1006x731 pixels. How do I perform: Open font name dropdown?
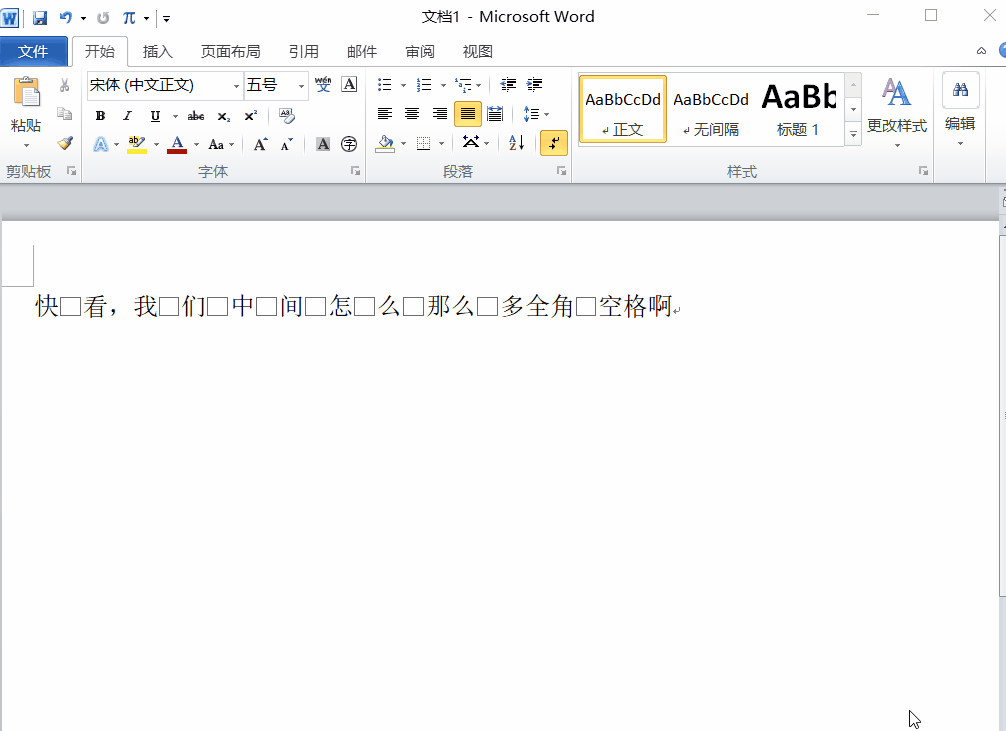click(x=236, y=85)
